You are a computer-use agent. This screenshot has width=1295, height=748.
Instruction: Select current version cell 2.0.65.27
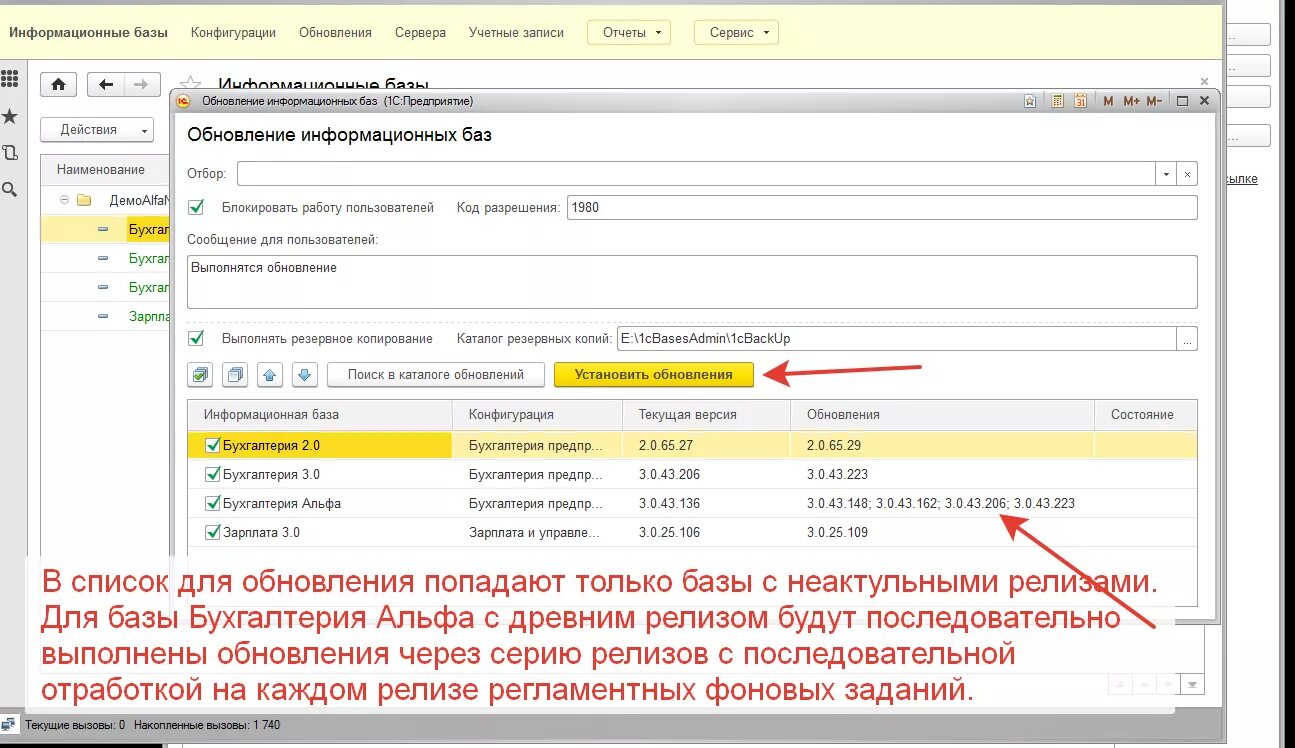click(707, 445)
